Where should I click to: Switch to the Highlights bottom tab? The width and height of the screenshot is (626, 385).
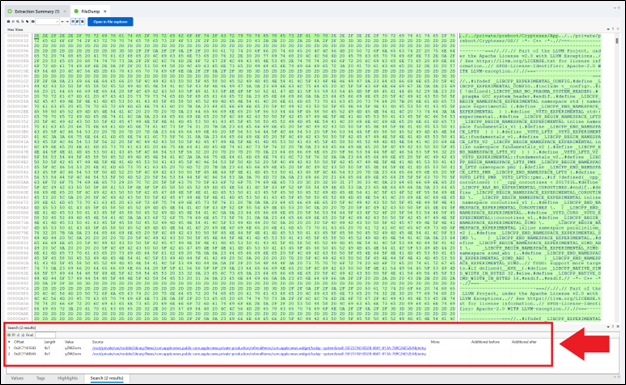tap(67, 378)
